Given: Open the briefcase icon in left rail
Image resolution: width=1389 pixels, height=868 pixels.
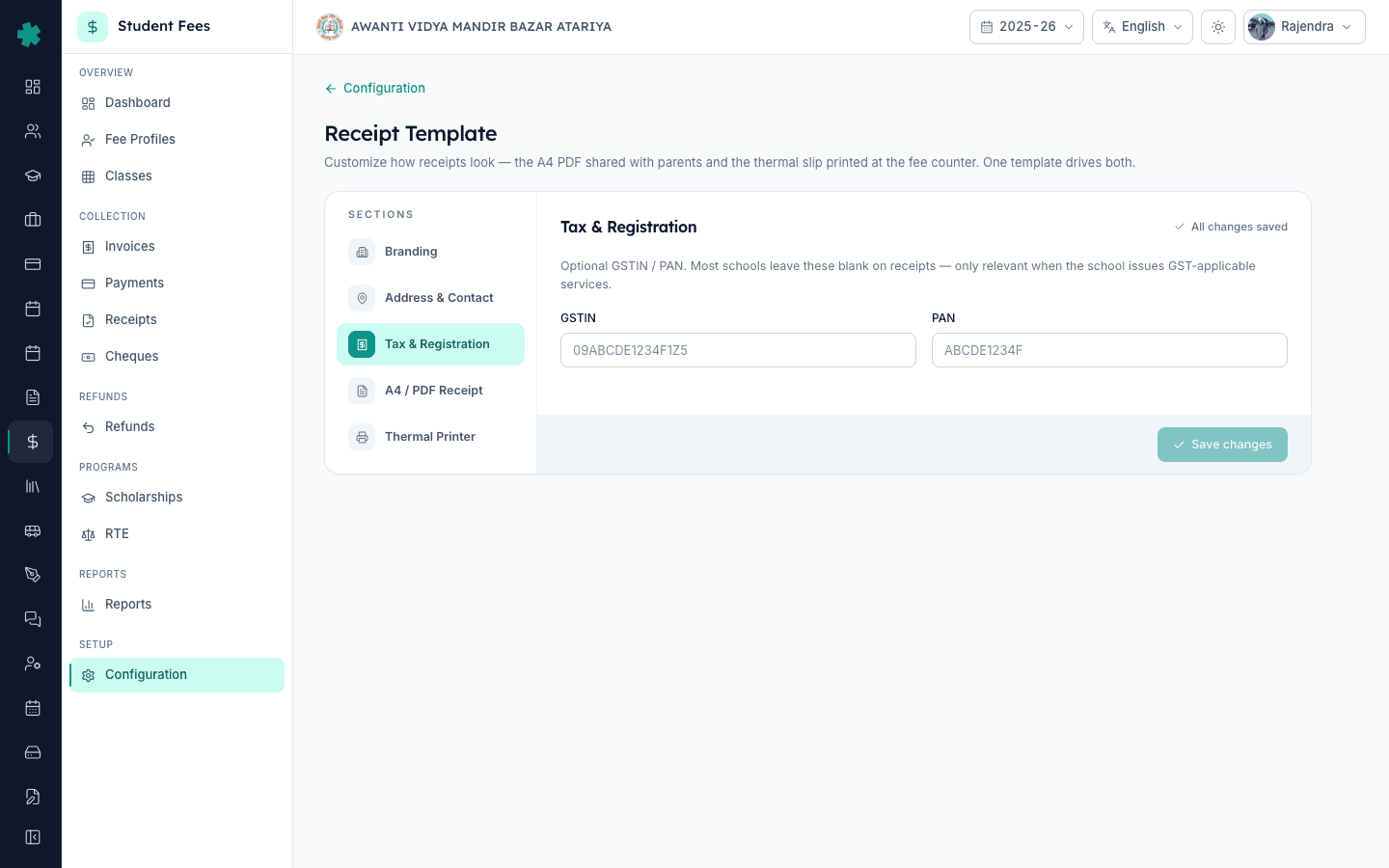Looking at the screenshot, I should pyautogui.click(x=32, y=220).
